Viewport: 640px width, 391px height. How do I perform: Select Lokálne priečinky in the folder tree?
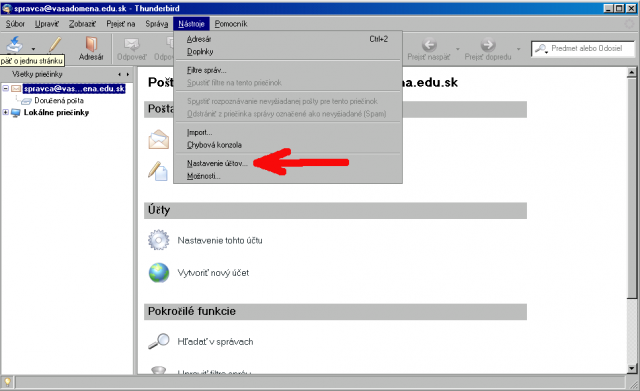(56, 112)
